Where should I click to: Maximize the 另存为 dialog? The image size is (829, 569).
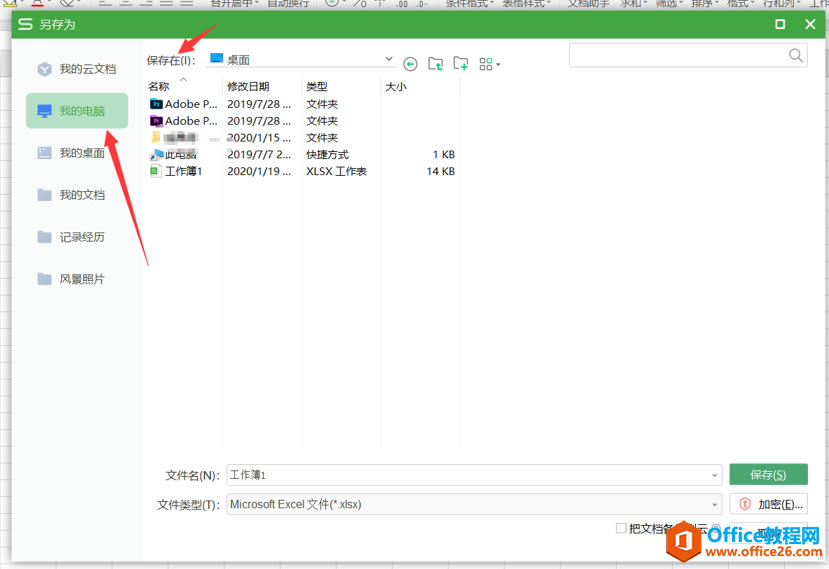coord(780,24)
